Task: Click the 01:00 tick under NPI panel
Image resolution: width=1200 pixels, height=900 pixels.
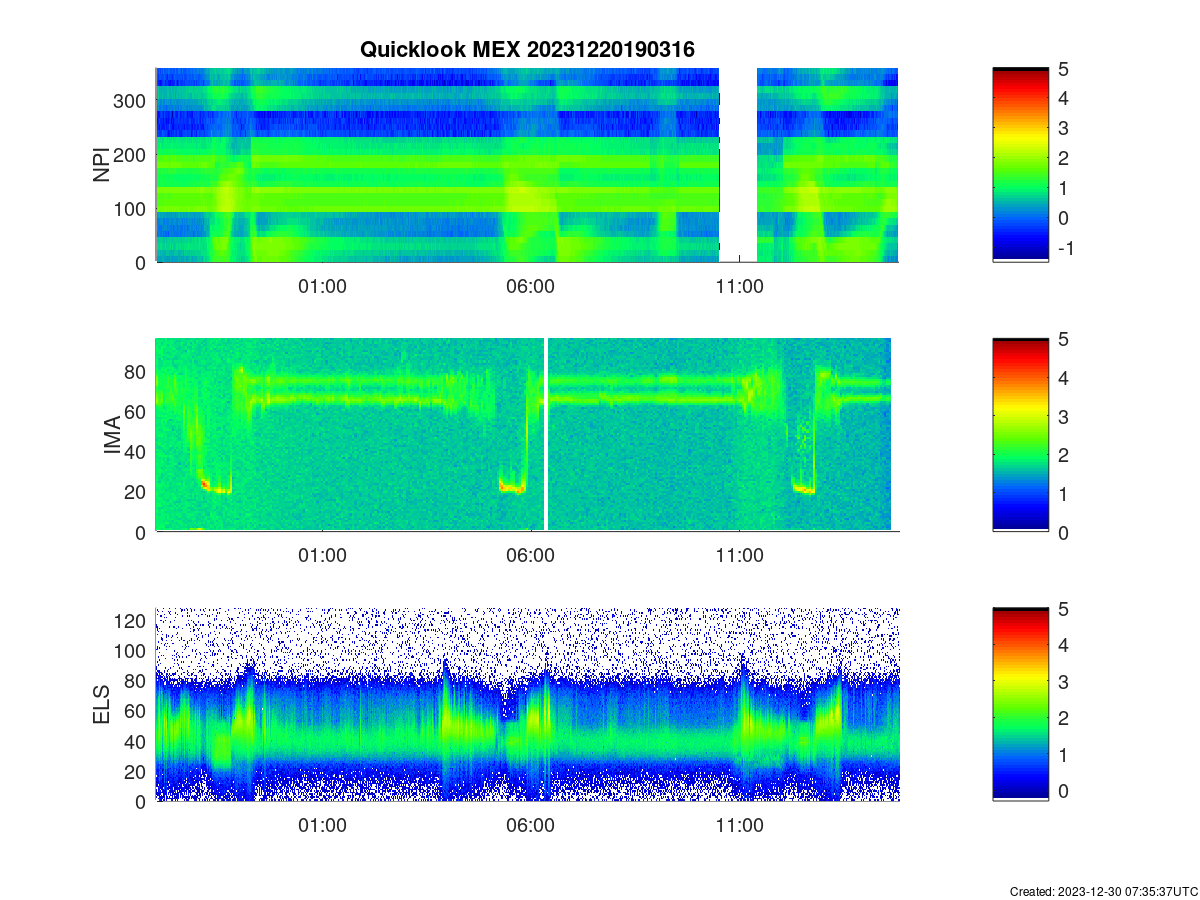Action: point(322,286)
